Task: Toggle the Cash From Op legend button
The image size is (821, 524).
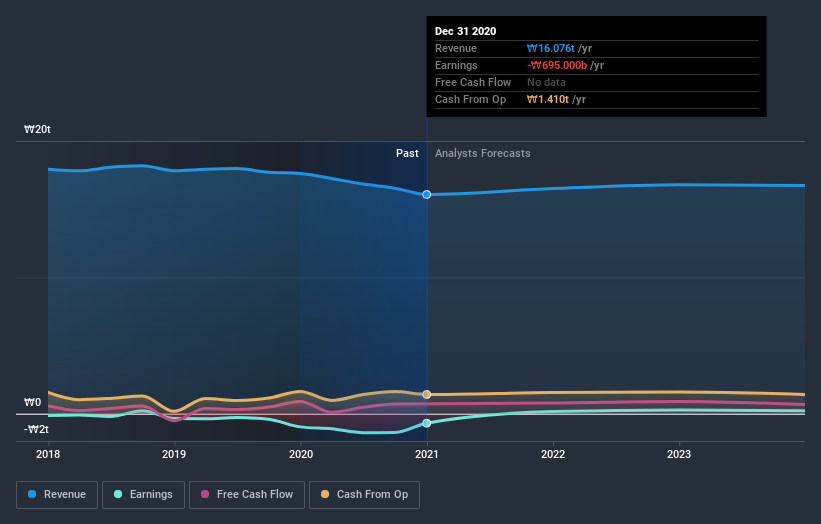Action: [364, 495]
